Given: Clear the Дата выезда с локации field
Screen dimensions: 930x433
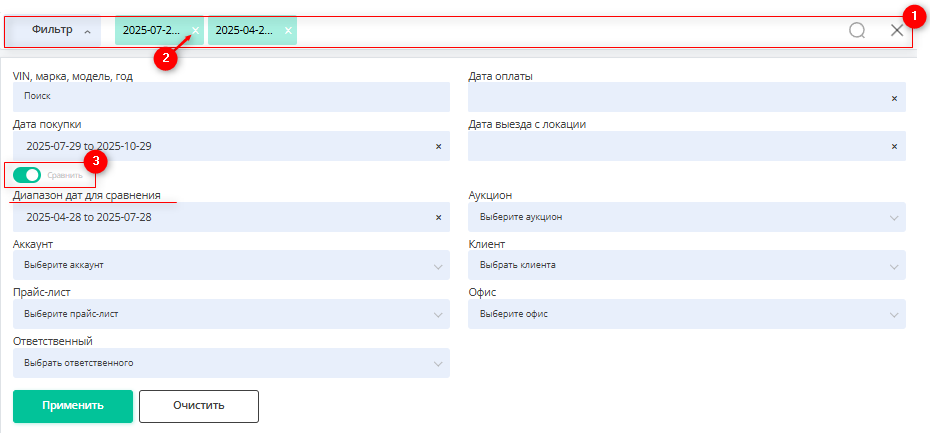Looking at the screenshot, I should (x=894, y=146).
